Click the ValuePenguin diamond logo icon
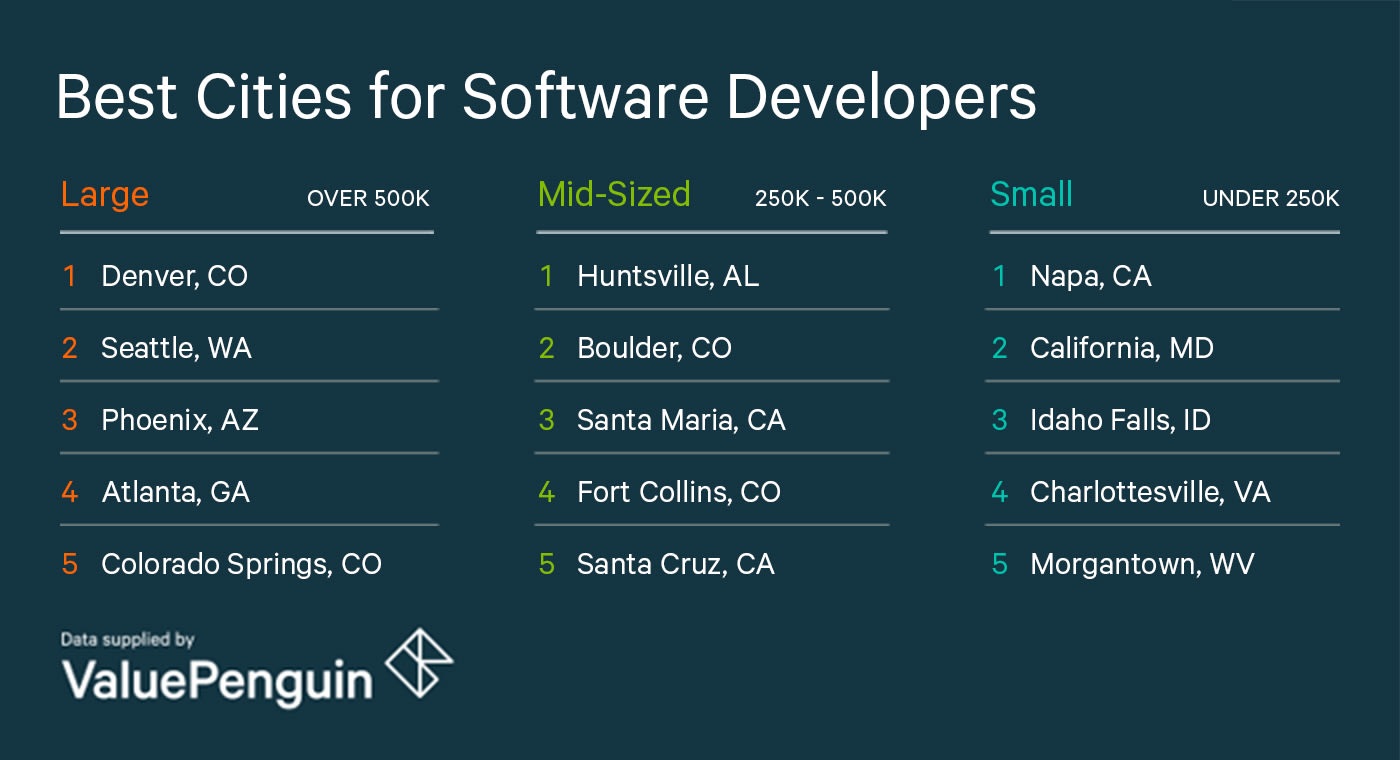Viewport: 1400px width, 760px height. 419,662
